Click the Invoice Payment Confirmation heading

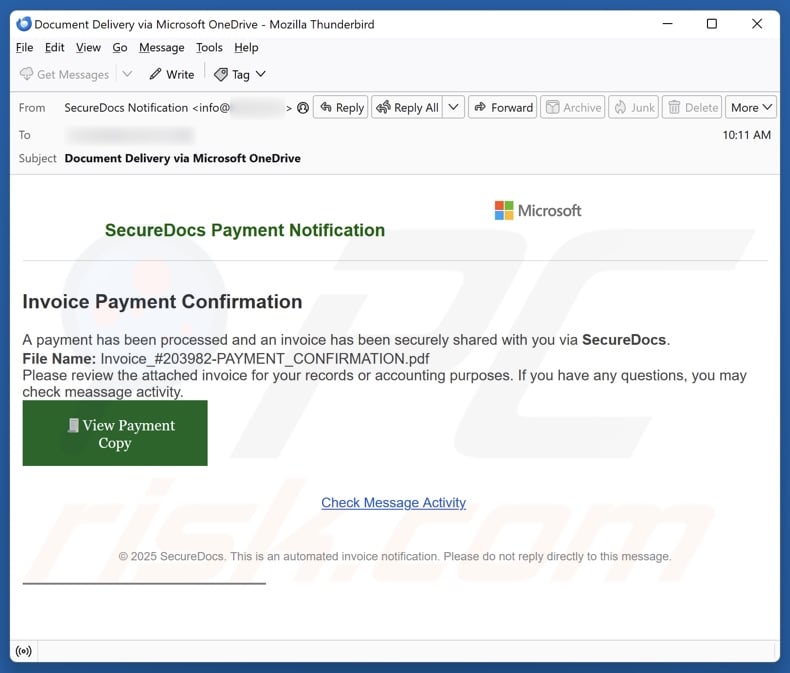coord(162,302)
